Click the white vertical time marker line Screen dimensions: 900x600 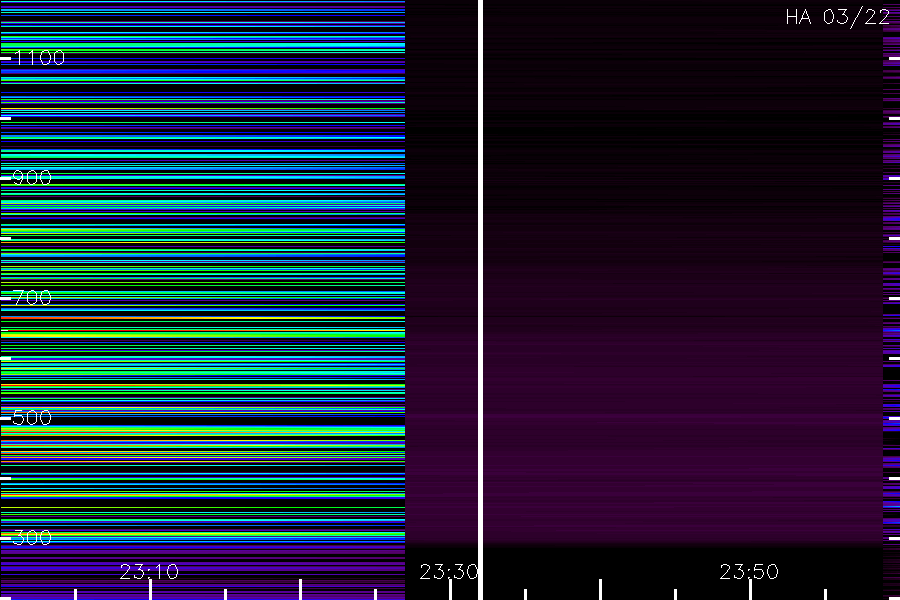480,300
